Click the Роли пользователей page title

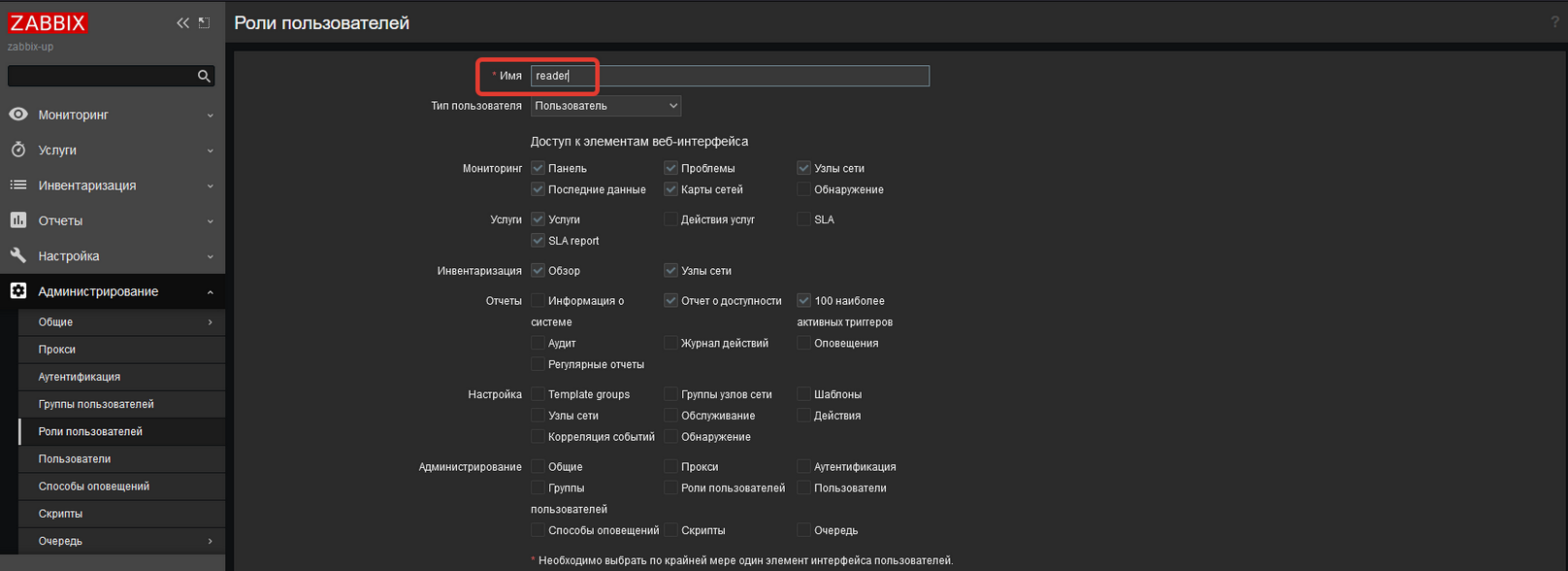322,22
